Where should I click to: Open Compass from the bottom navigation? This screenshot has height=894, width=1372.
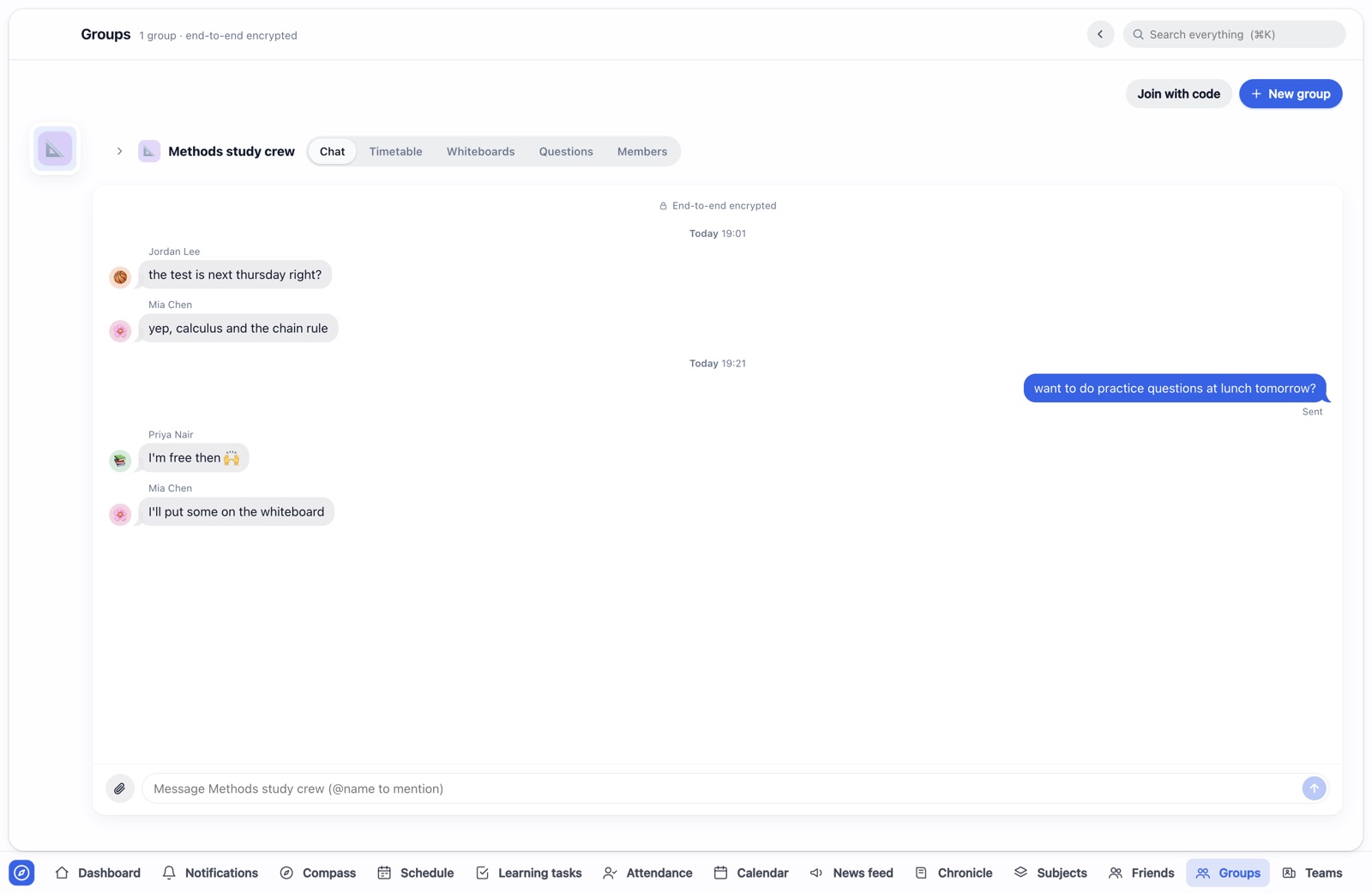[x=318, y=873]
